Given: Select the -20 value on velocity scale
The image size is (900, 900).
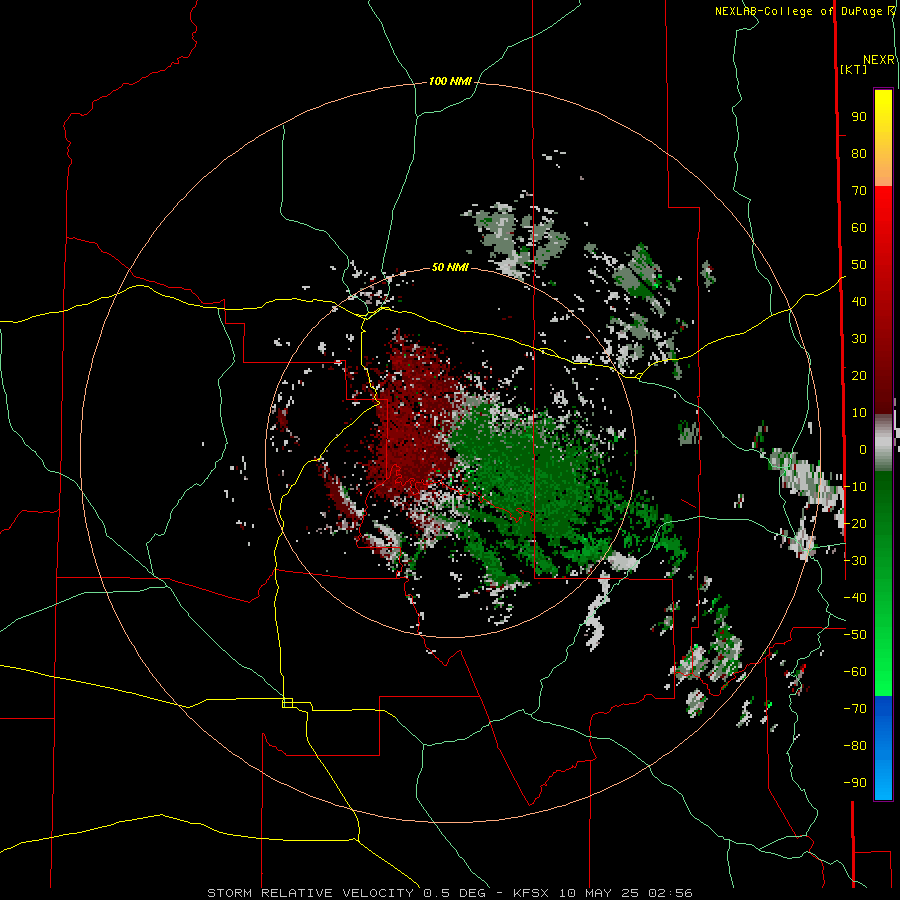Looking at the screenshot, I should coord(855,524).
